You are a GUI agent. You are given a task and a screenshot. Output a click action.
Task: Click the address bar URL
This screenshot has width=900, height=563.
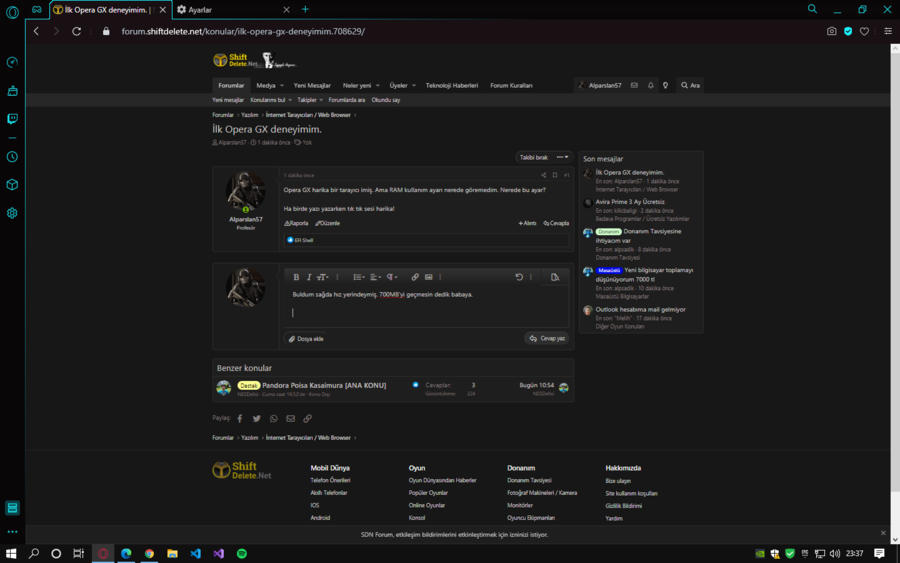pyautogui.click(x=243, y=32)
